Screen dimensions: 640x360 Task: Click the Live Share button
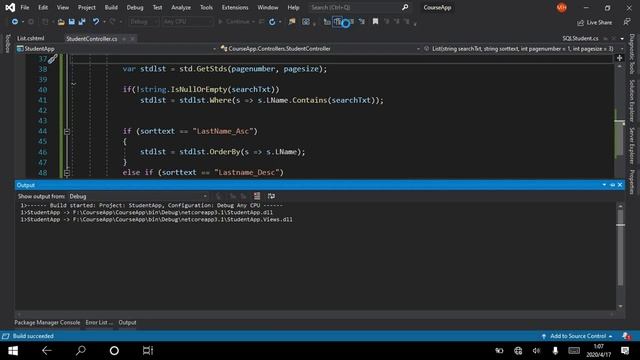point(594,22)
